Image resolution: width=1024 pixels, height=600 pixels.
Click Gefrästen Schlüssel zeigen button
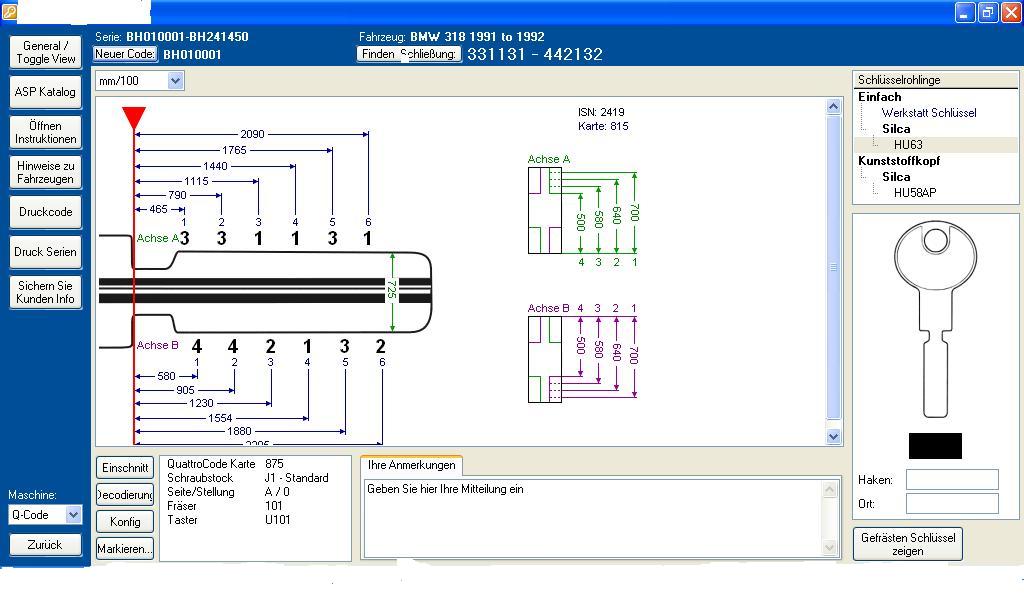point(907,544)
